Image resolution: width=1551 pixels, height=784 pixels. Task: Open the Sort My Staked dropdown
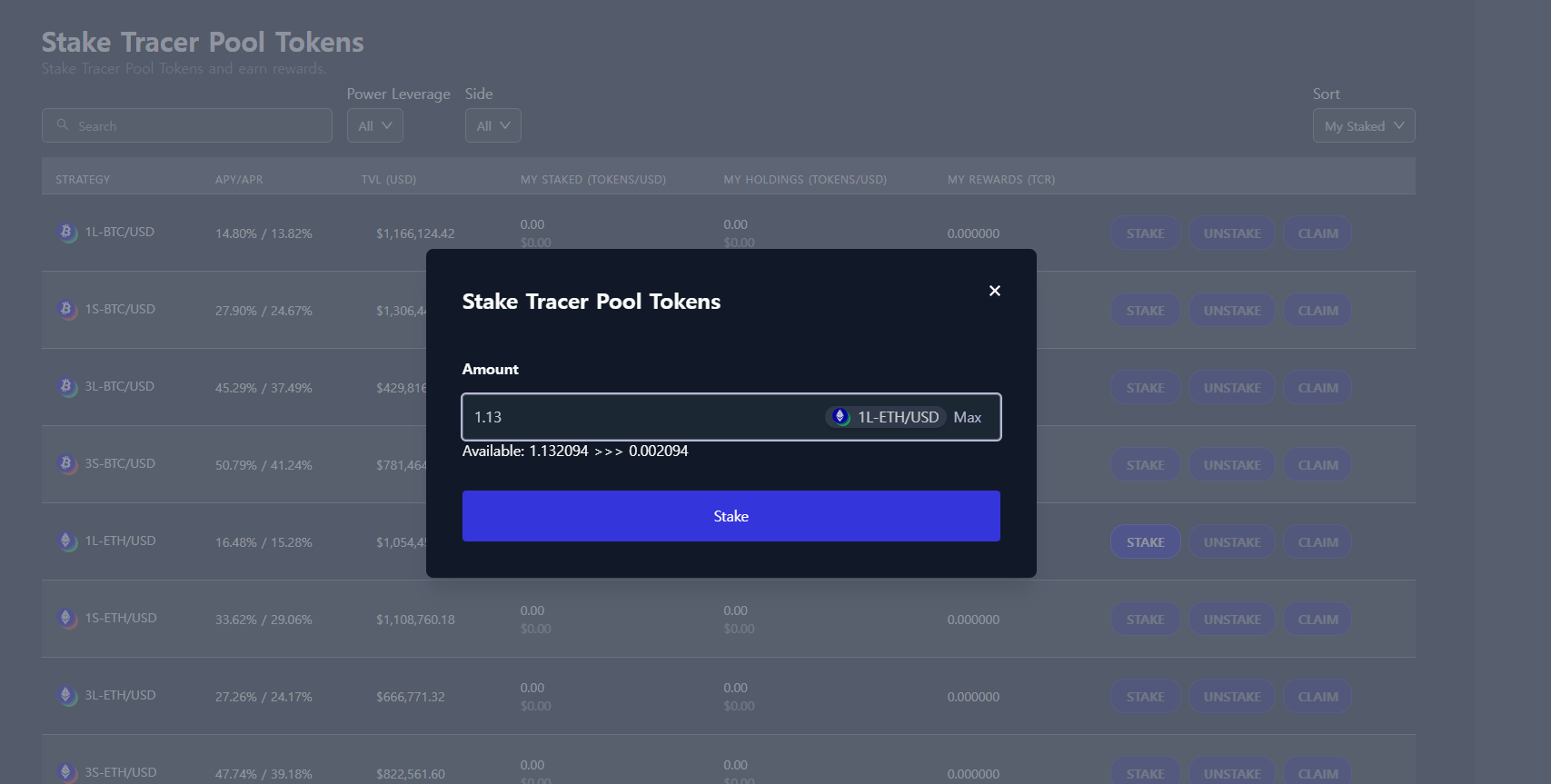click(x=1364, y=125)
